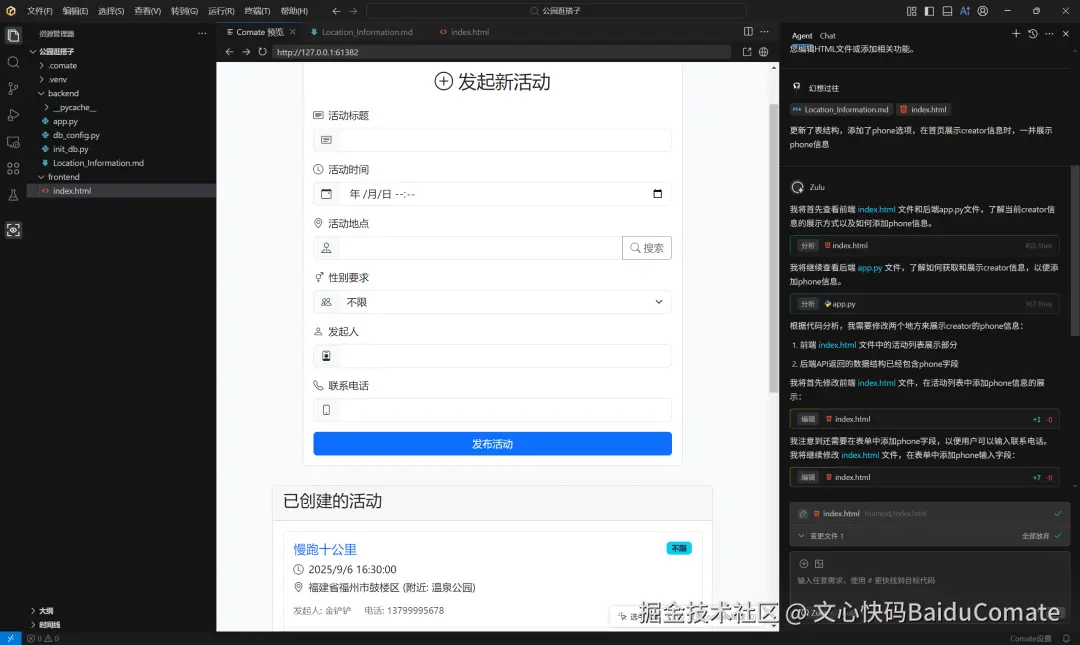Open the Testing flask icon

tap(13, 196)
